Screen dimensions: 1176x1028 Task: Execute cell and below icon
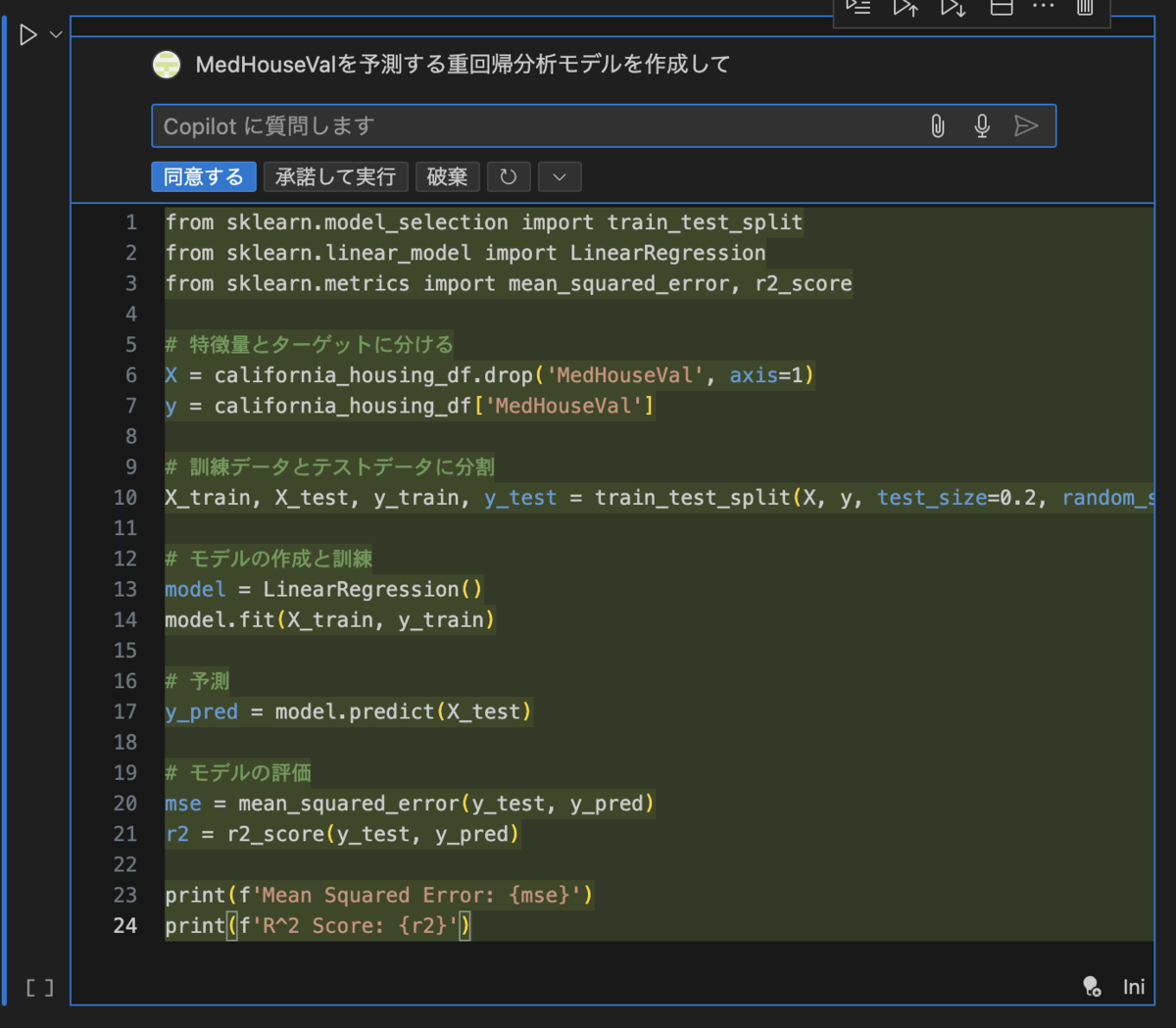click(x=953, y=8)
